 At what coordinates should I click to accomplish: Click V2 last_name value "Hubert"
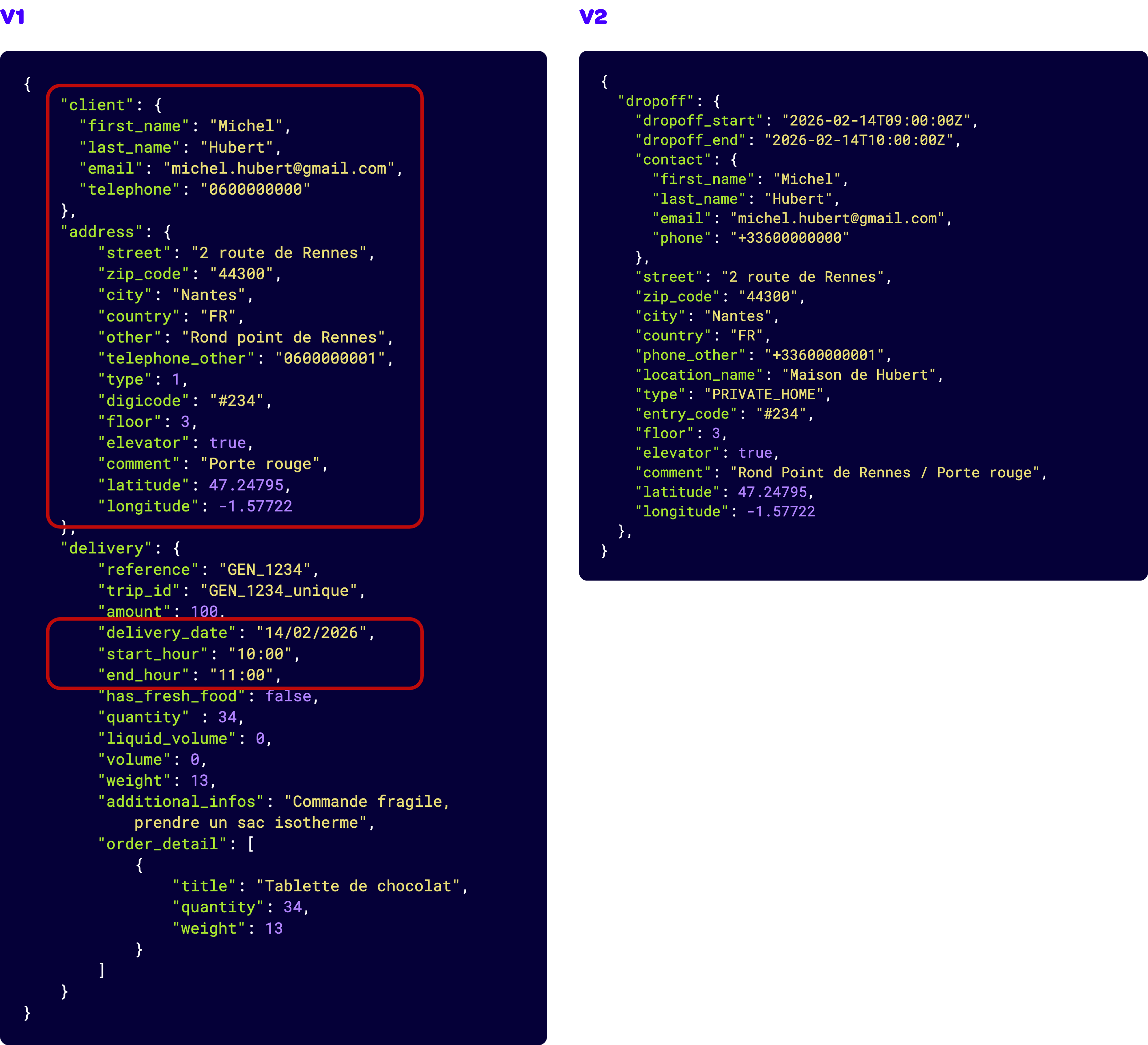[x=798, y=199]
